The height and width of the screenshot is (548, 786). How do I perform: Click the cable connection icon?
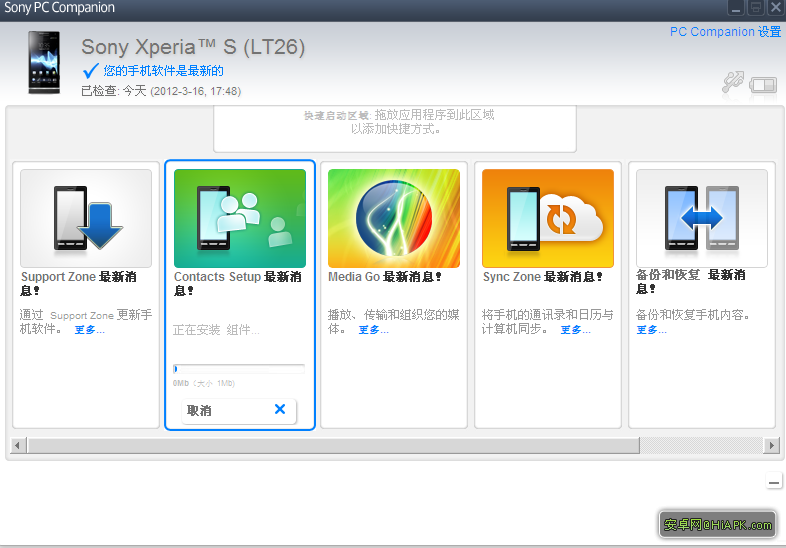pyautogui.click(x=733, y=82)
